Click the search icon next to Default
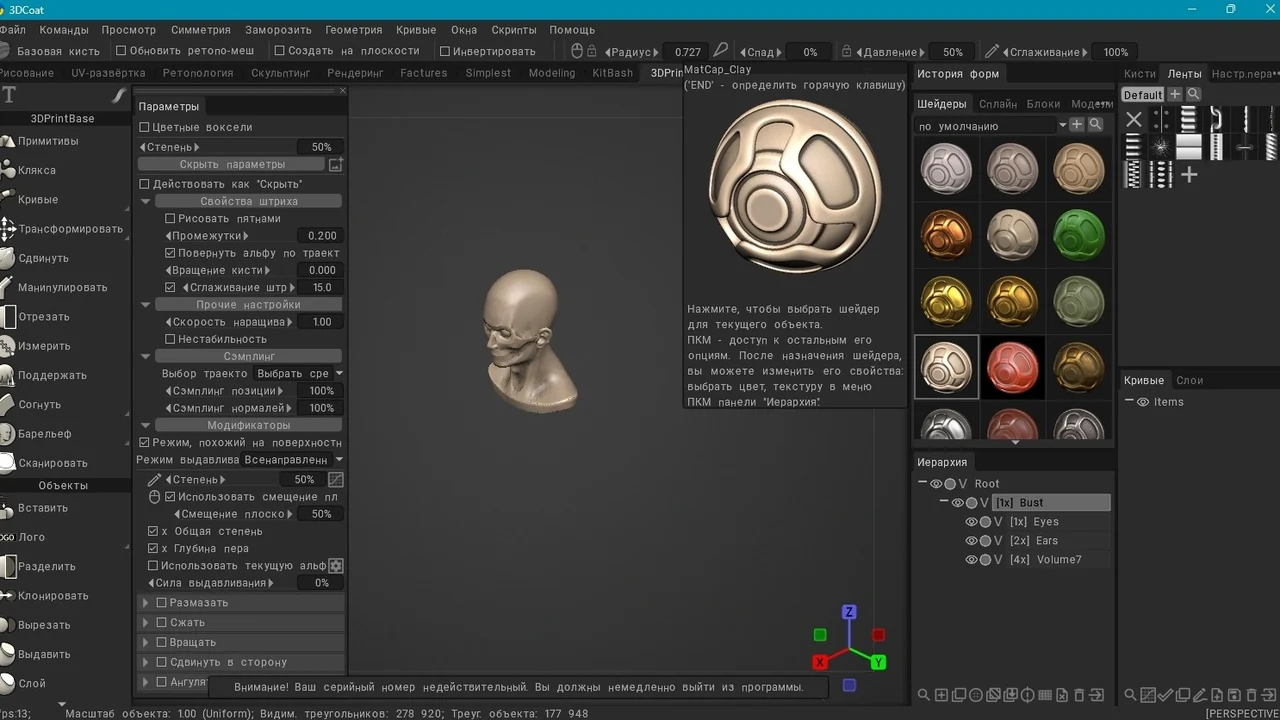Screen dimensions: 1280x720 [1193, 94]
